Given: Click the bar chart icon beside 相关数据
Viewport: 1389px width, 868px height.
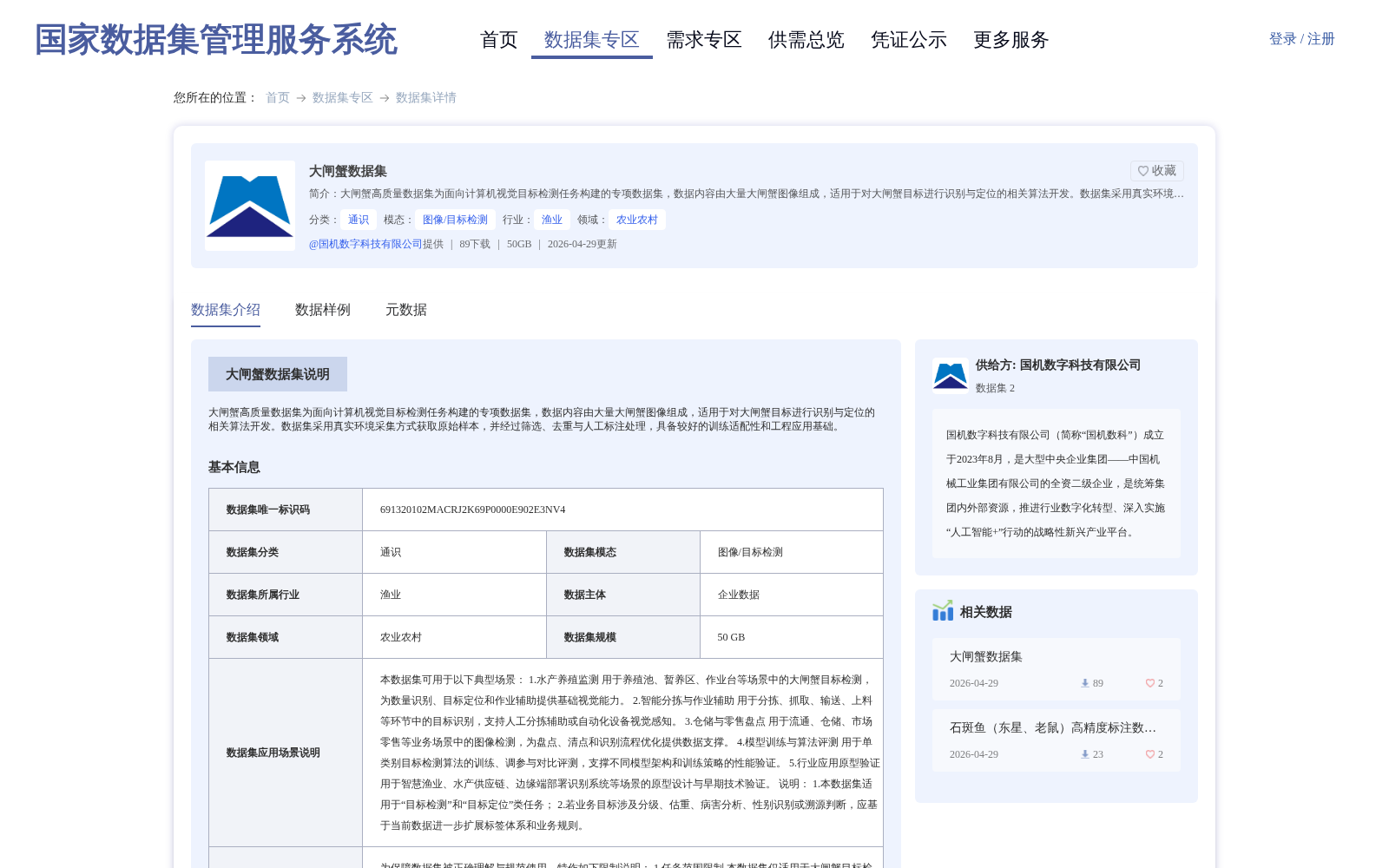Looking at the screenshot, I should point(943,611).
